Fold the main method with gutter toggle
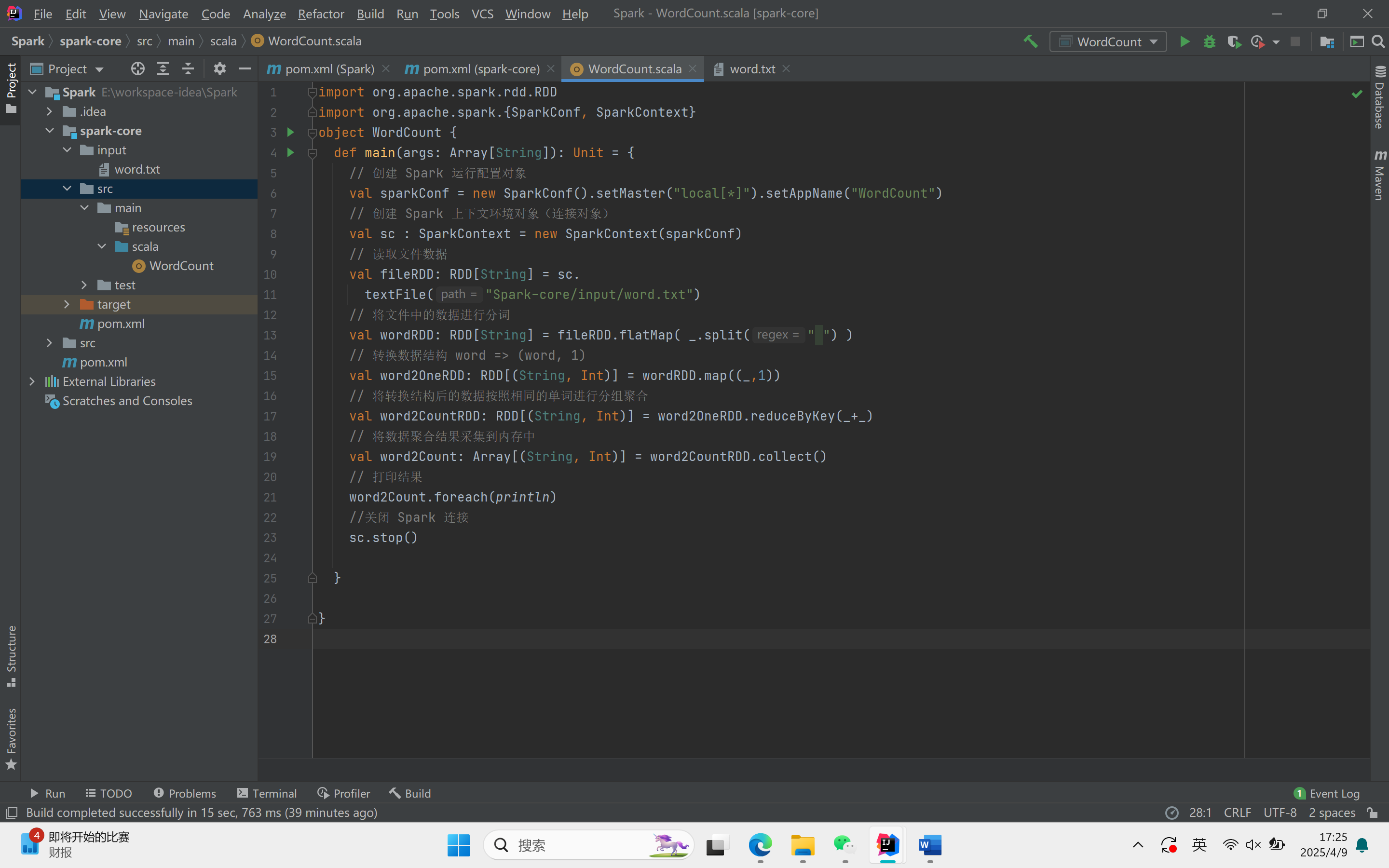 313,153
